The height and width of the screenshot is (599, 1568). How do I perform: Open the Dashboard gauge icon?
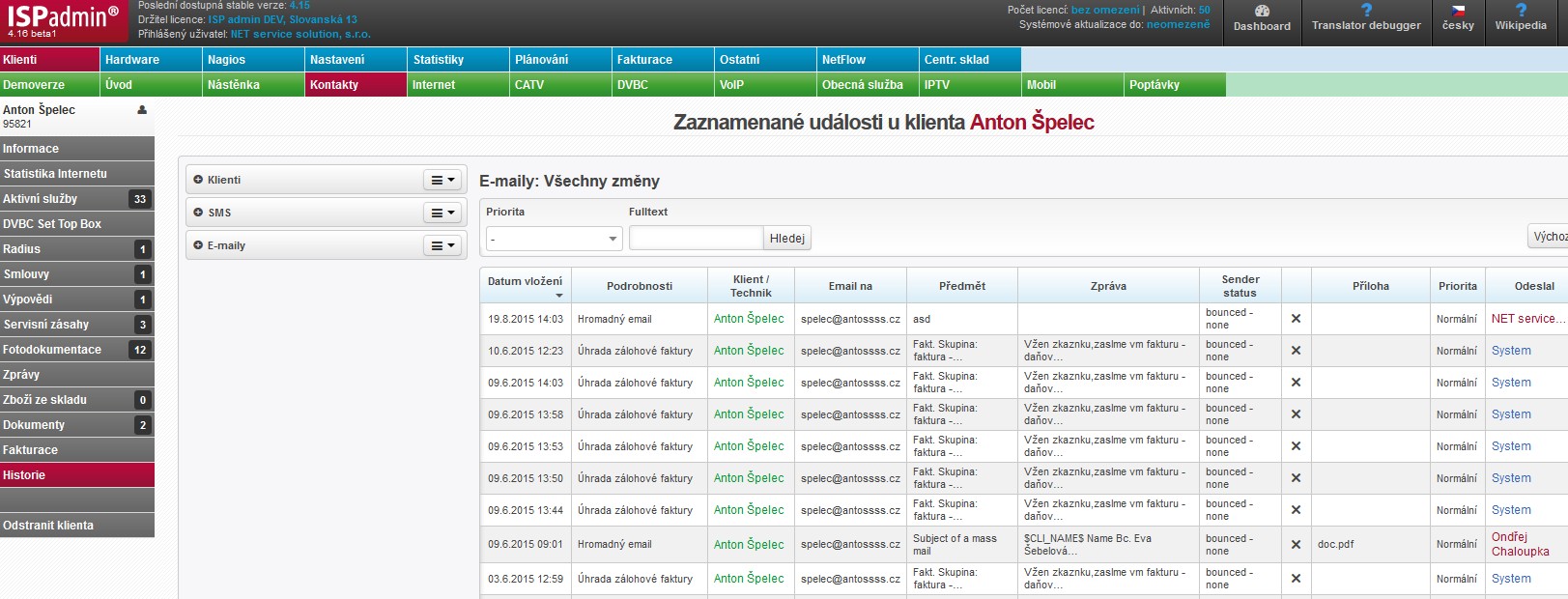click(1262, 11)
